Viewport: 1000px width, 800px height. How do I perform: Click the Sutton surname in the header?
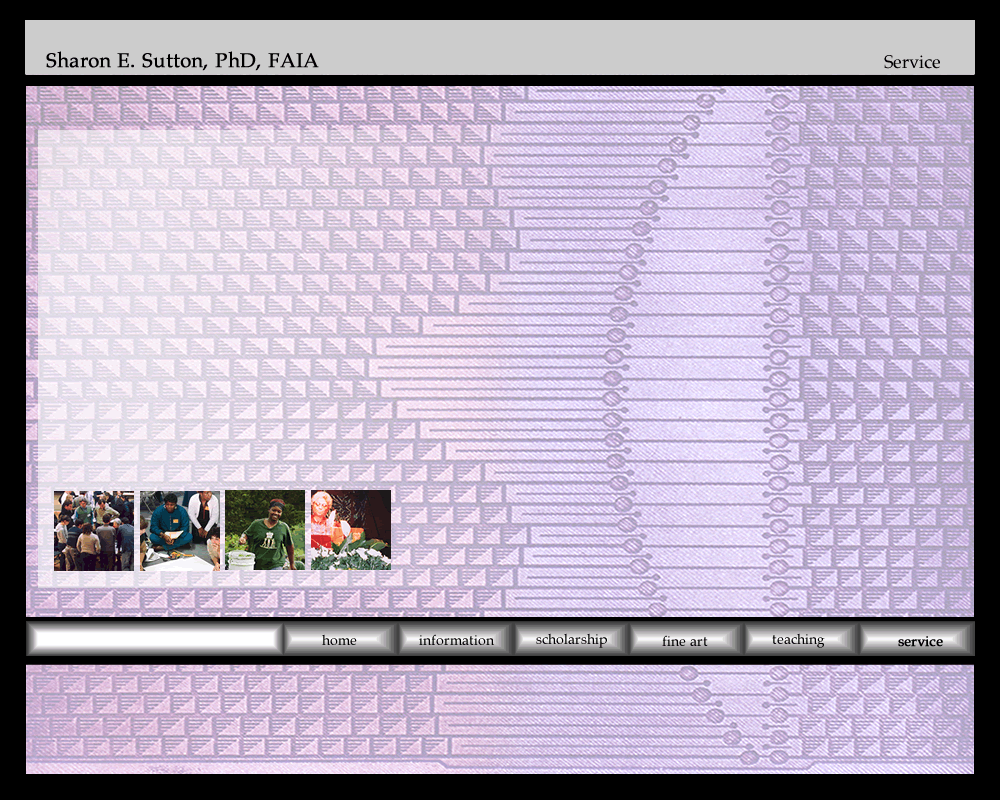tap(172, 61)
